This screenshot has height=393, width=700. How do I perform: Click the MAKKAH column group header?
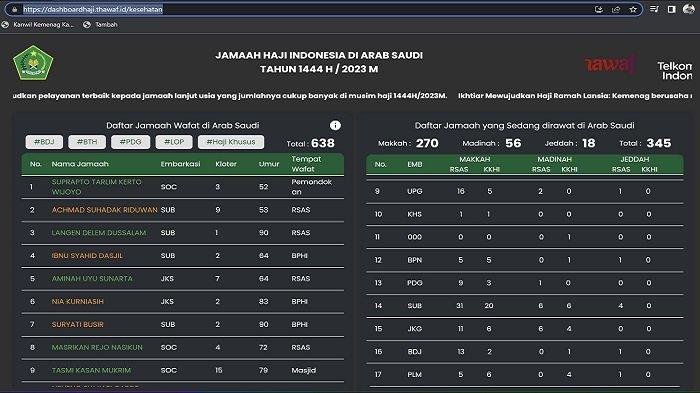pos(475,159)
